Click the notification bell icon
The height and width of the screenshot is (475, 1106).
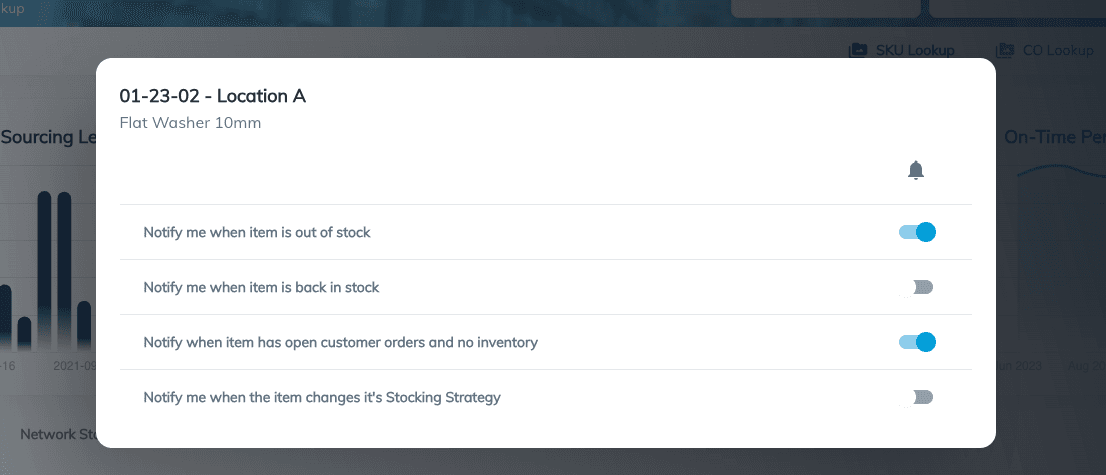point(916,170)
